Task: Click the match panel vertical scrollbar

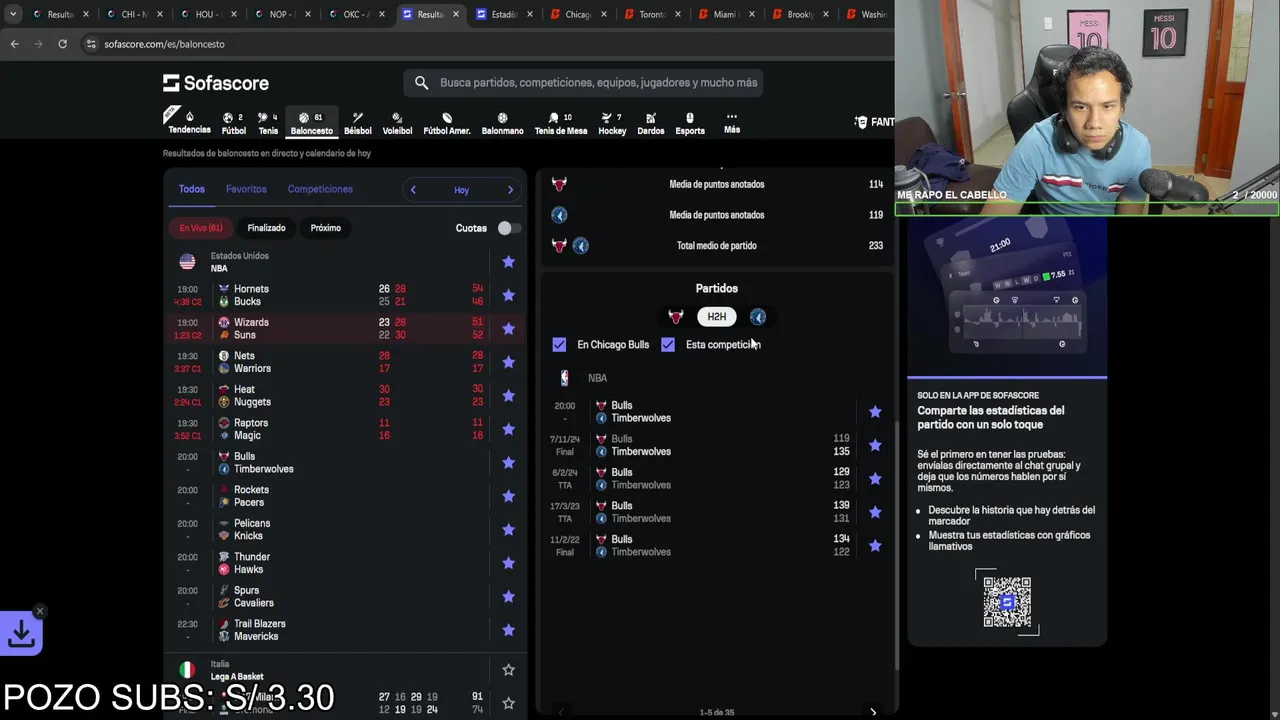Action: (x=896, y=545)
